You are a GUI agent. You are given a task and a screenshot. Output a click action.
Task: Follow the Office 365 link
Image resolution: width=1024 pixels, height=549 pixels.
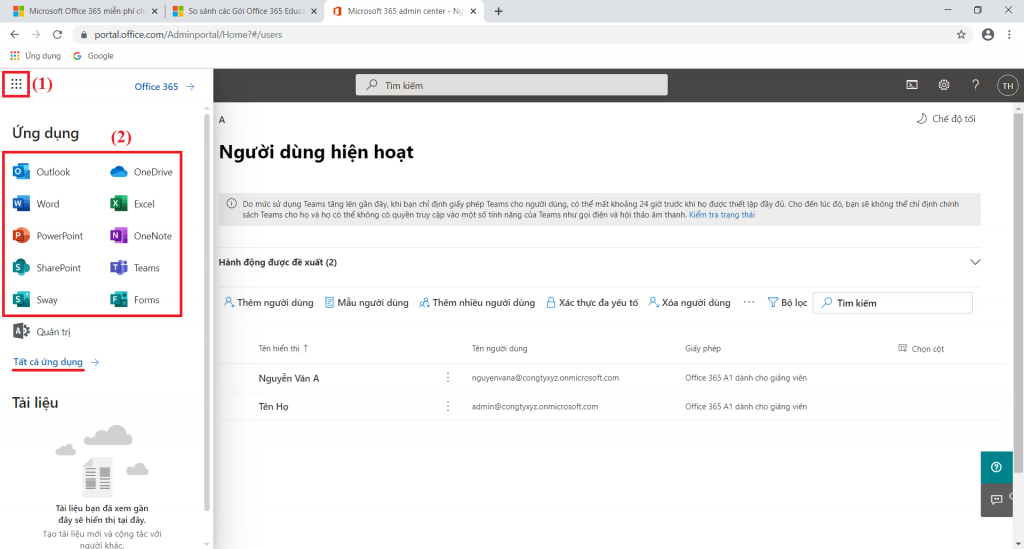(x=164, y=86)
